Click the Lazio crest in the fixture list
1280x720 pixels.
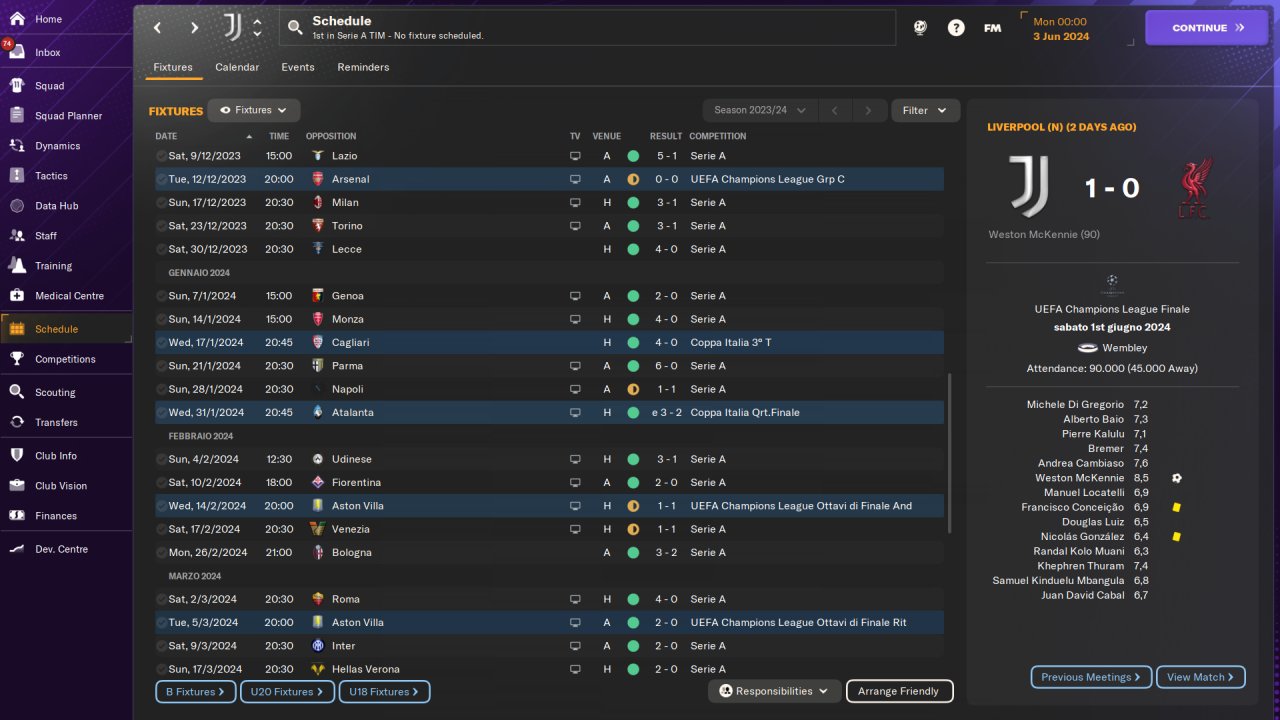click(317, 156)
